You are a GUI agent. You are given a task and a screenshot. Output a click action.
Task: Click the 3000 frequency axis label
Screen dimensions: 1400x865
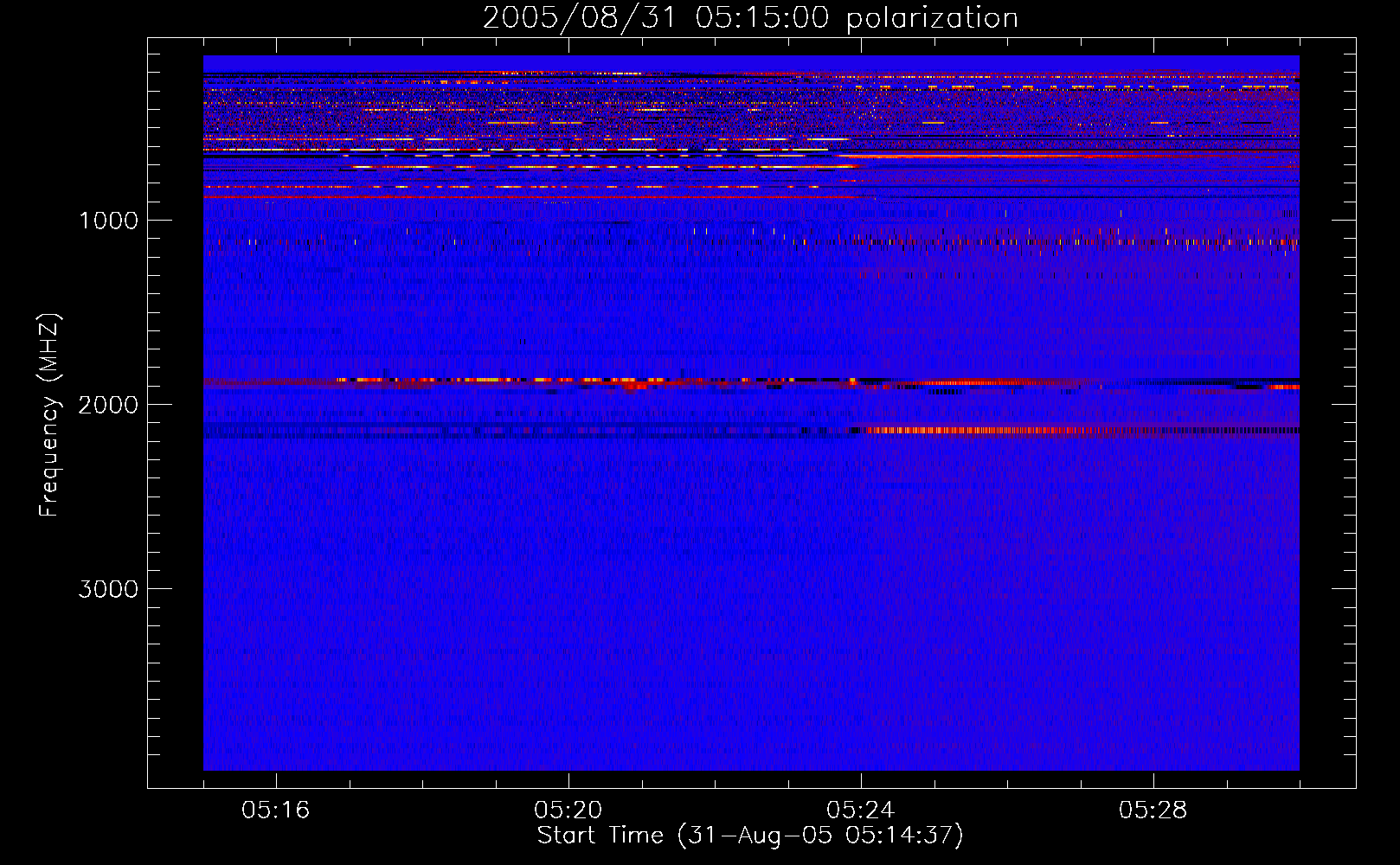108,589
